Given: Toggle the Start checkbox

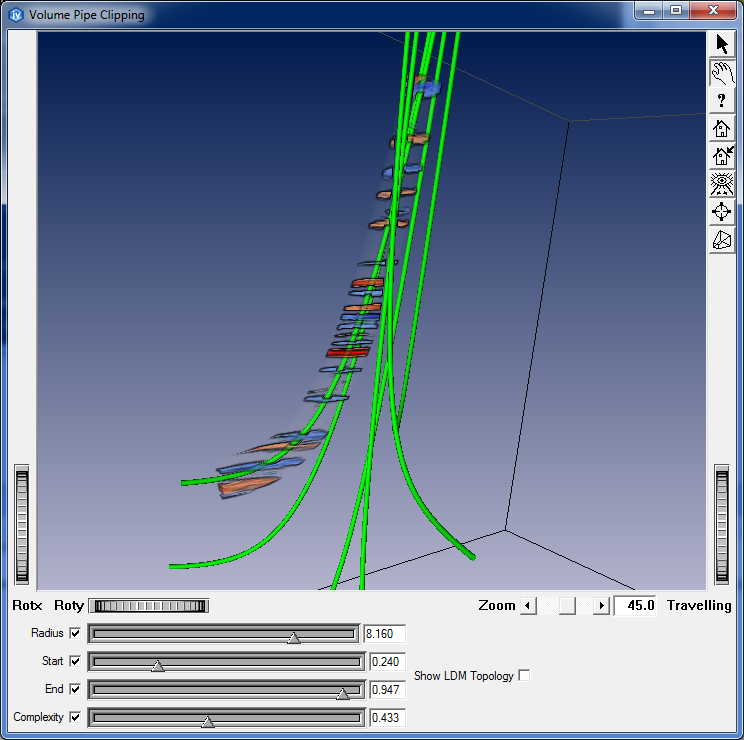Looking at the screenshot, I should click(75, 661).
